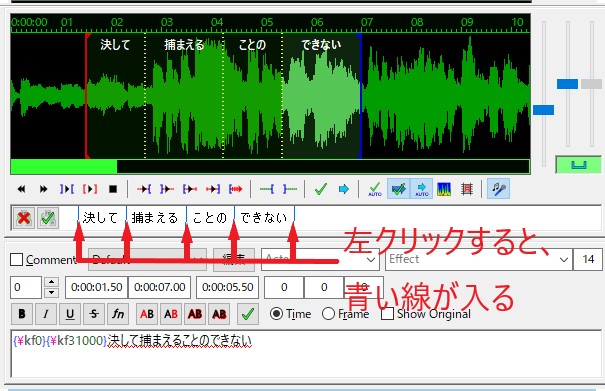Click the left margin field
Viewport: 605px width, 391px height.
point(284,288)
